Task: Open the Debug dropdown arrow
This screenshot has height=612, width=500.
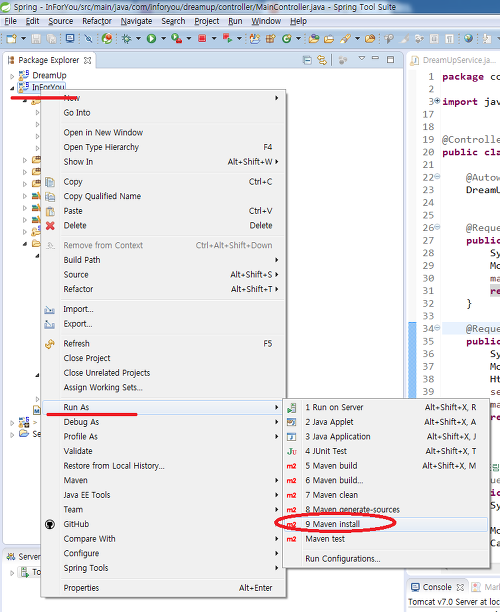Action: point(138,38)
